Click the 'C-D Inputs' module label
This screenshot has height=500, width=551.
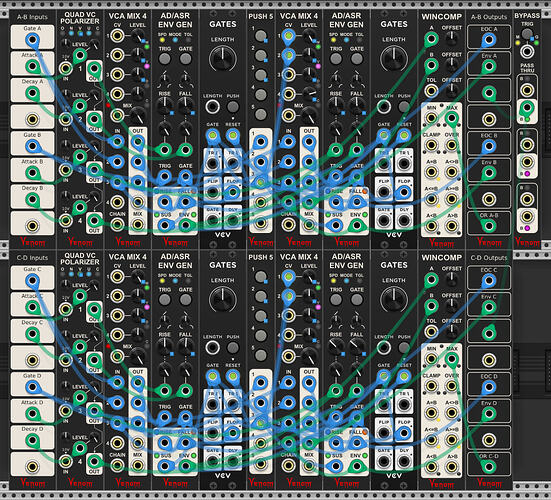32,258
